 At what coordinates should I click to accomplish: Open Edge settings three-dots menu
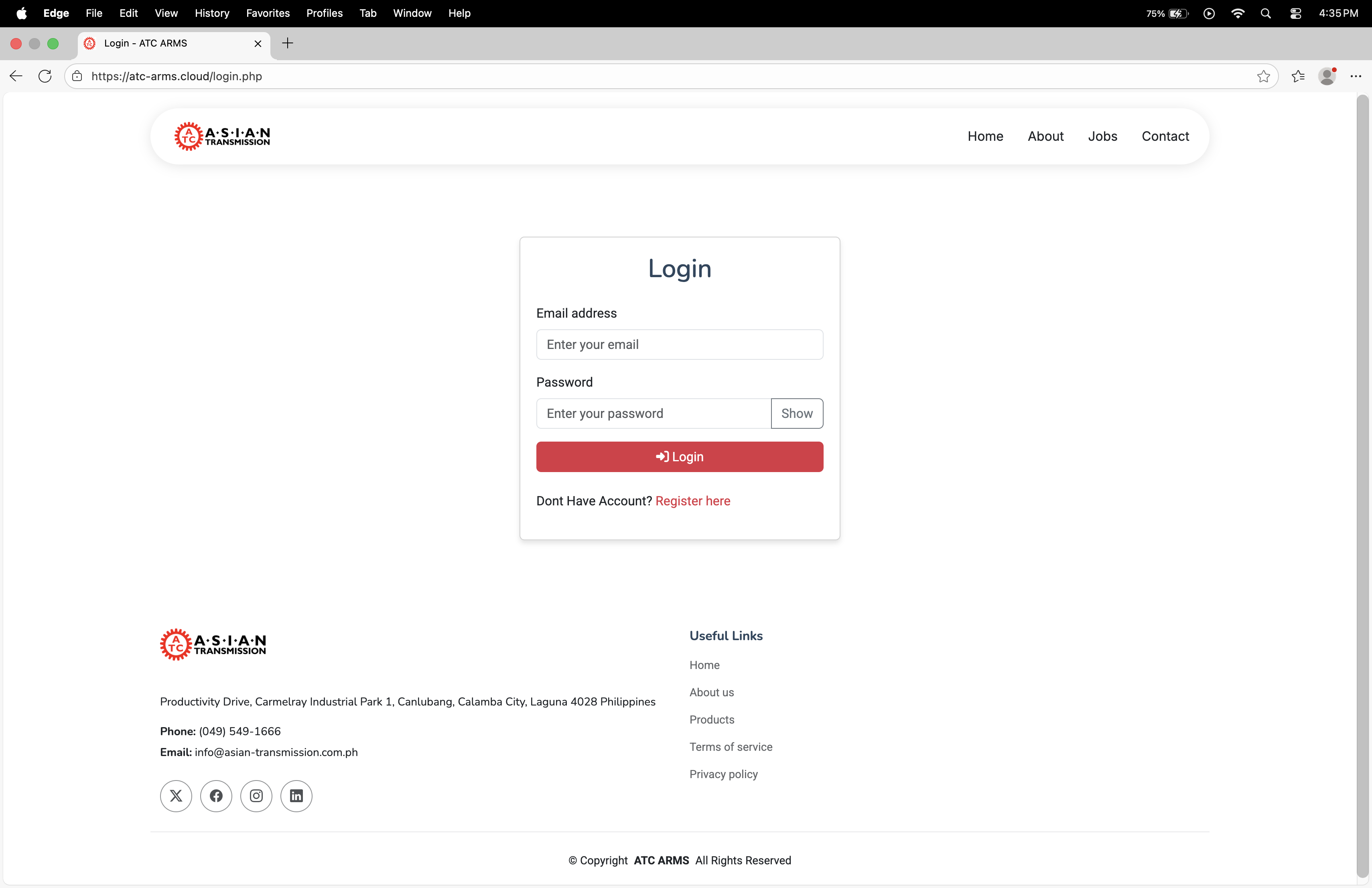[1355, 76]
